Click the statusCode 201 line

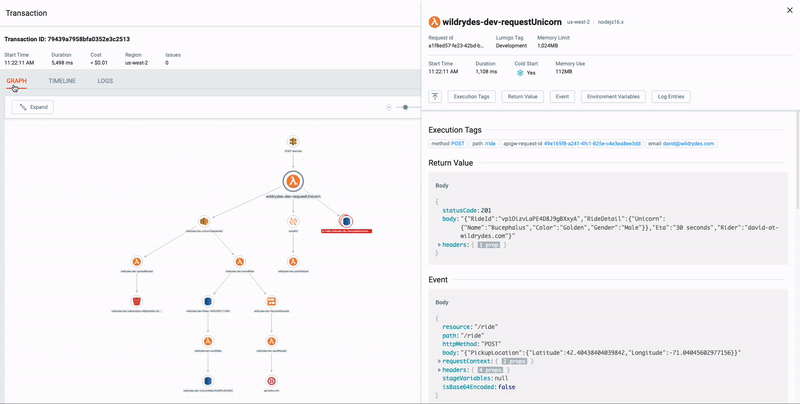[465, 210]
